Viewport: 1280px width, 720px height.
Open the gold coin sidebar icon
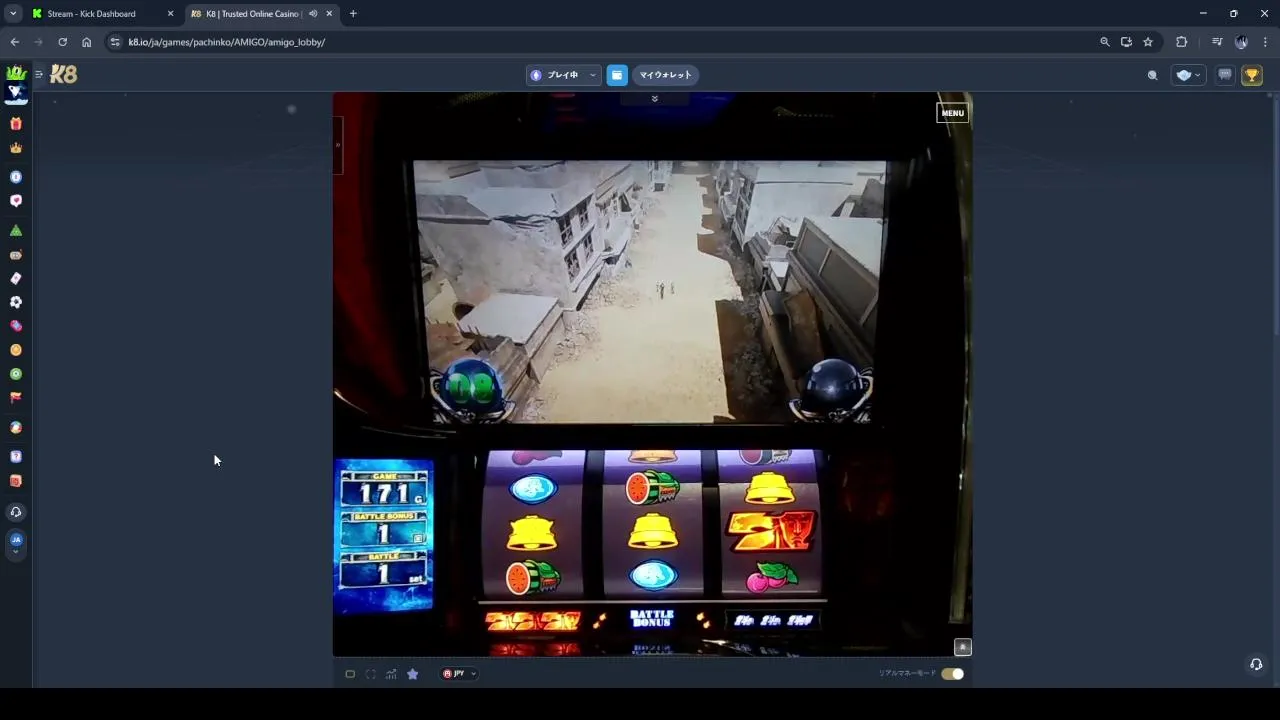tap(15, 350)
